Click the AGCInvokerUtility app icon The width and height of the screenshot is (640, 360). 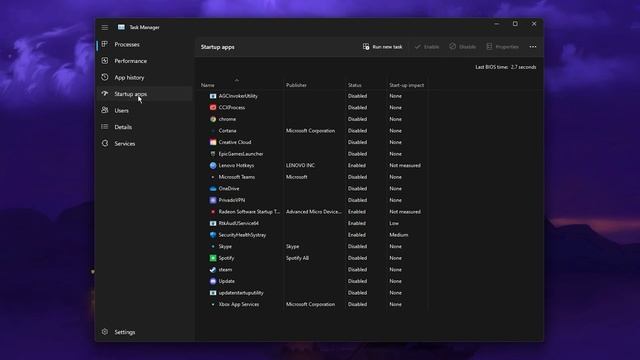point(213,96)
